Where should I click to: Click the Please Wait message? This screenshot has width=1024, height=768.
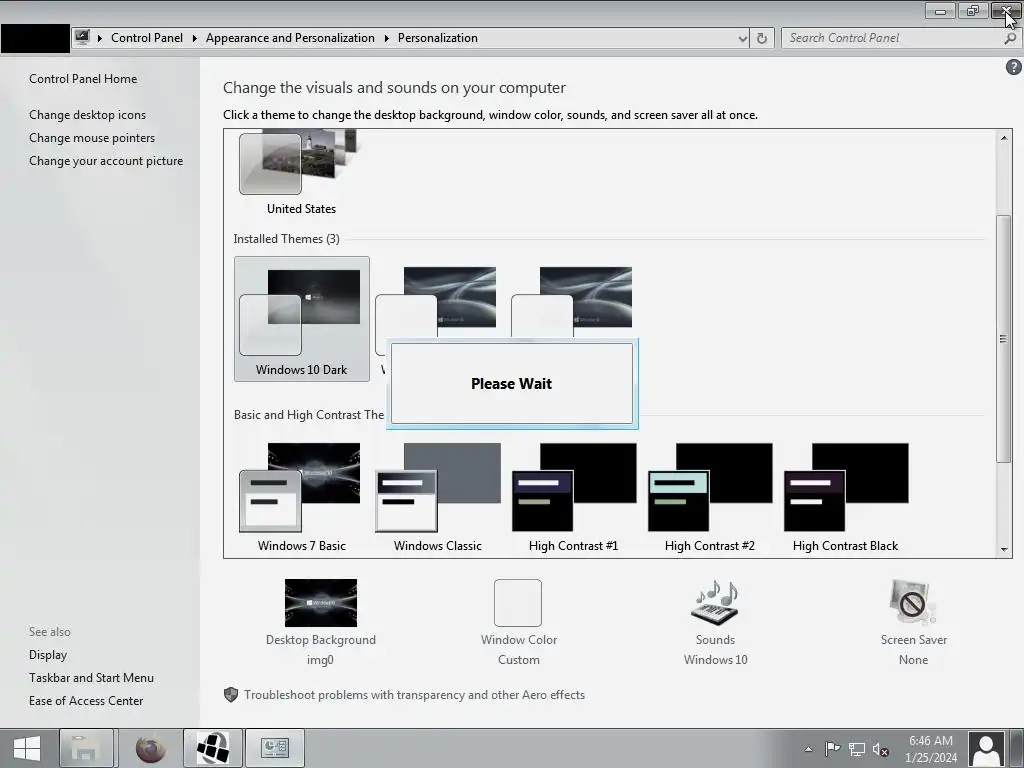coord(511,383)
